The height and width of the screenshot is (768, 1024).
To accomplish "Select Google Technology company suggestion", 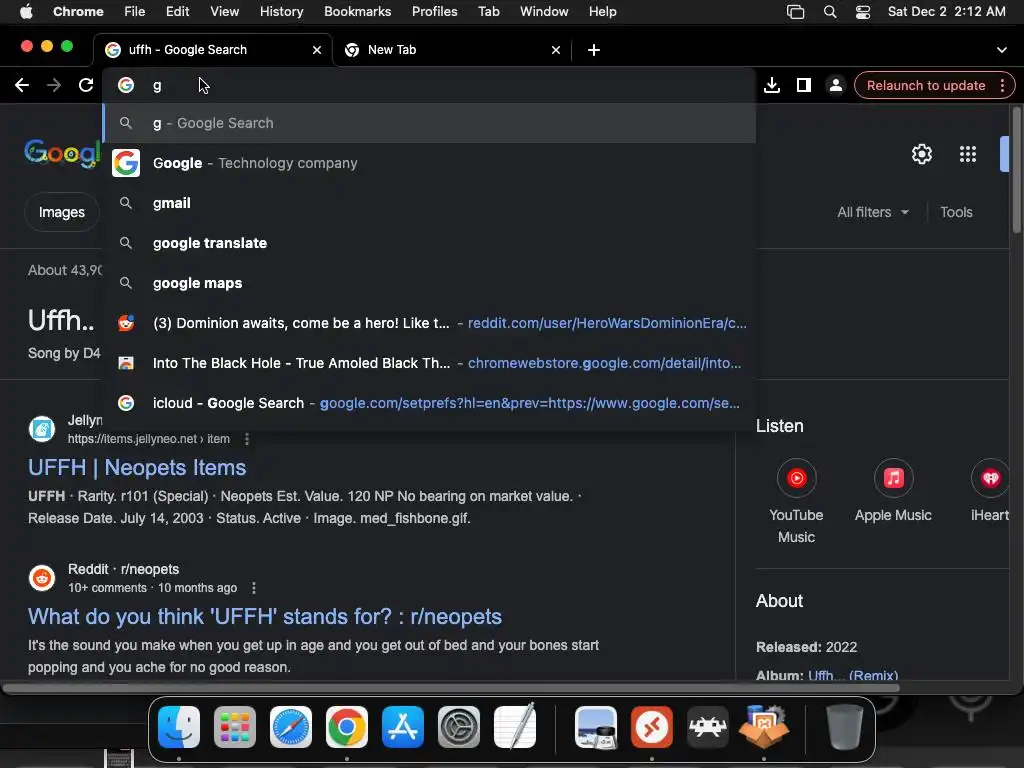I will click(x=430, y=163).
